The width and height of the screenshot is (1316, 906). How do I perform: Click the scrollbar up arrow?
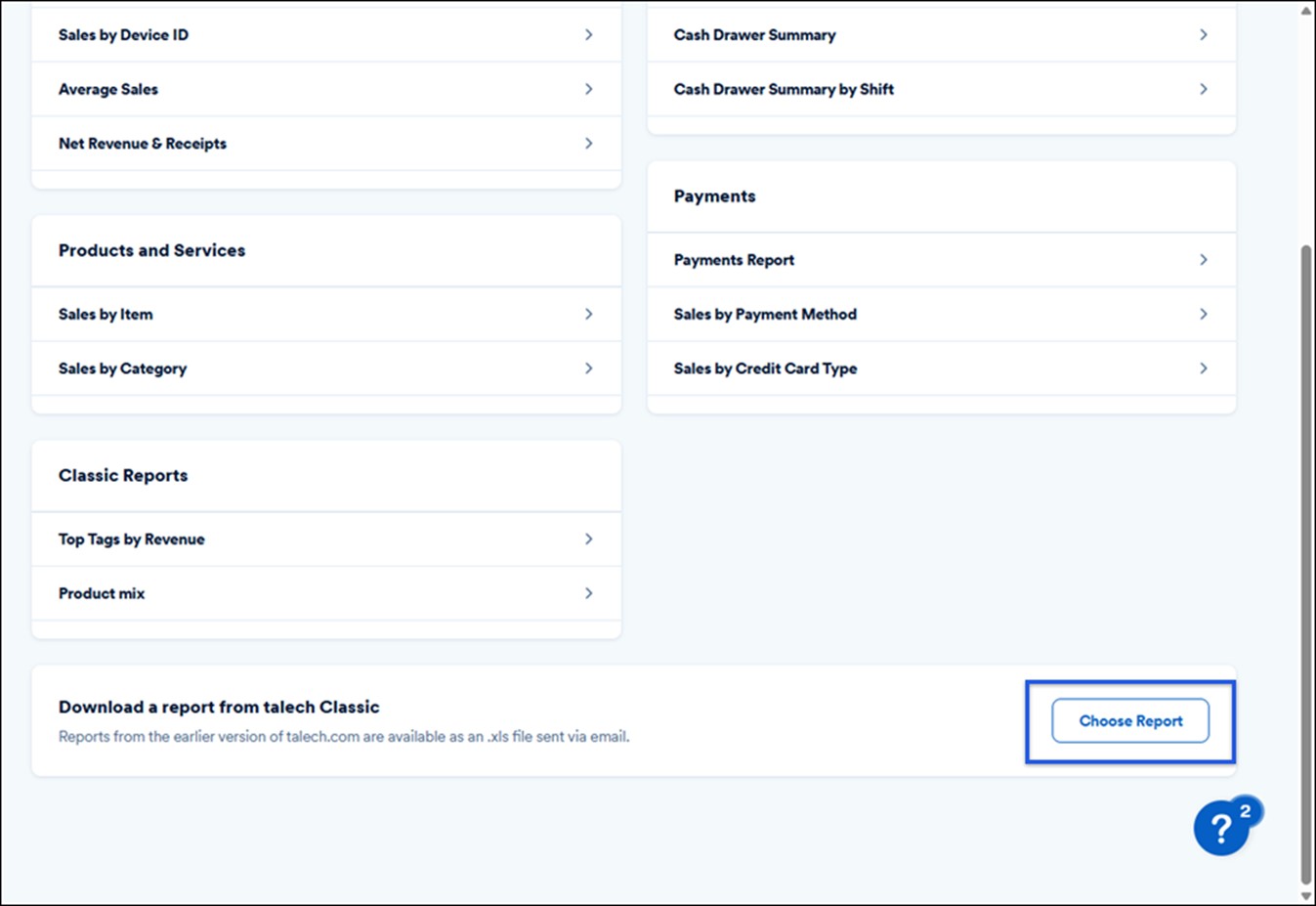point(1306,10)
